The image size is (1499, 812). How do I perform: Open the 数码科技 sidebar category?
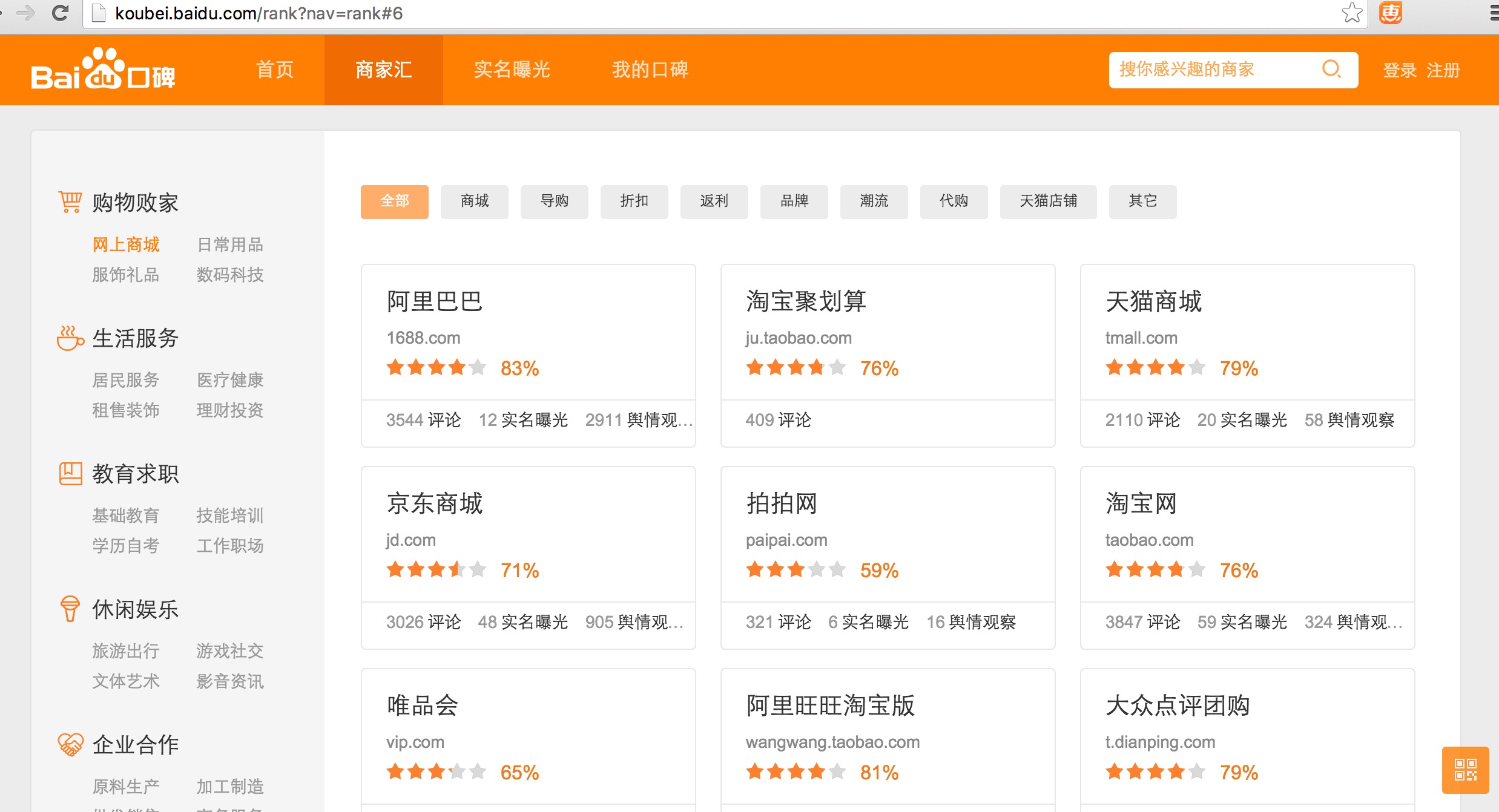[x=230, y=275]
